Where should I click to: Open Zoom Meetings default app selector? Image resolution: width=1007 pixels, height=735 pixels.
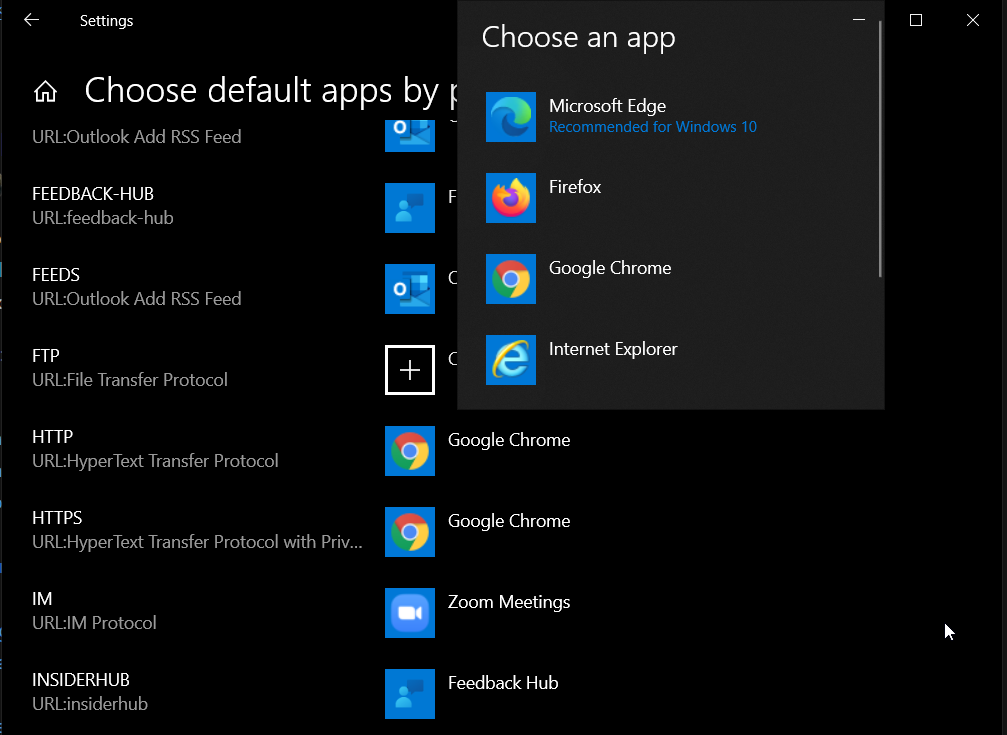[x=509, y=602]
